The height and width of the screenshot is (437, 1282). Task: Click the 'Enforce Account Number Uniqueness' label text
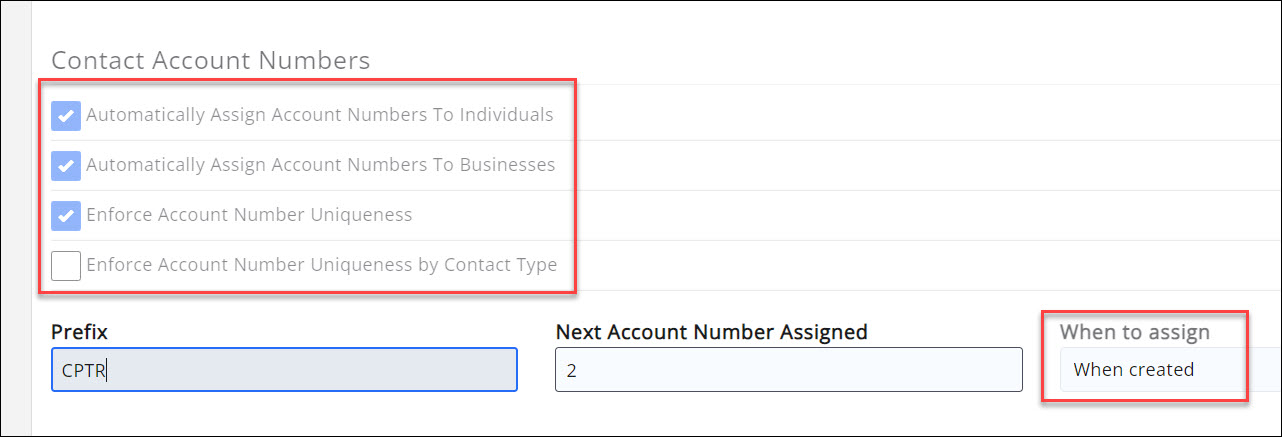point(249,215)
